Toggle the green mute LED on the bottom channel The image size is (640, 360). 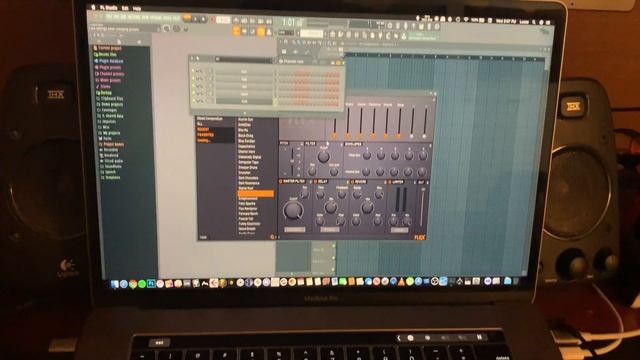pyautogui.click(x=193, y=100)
